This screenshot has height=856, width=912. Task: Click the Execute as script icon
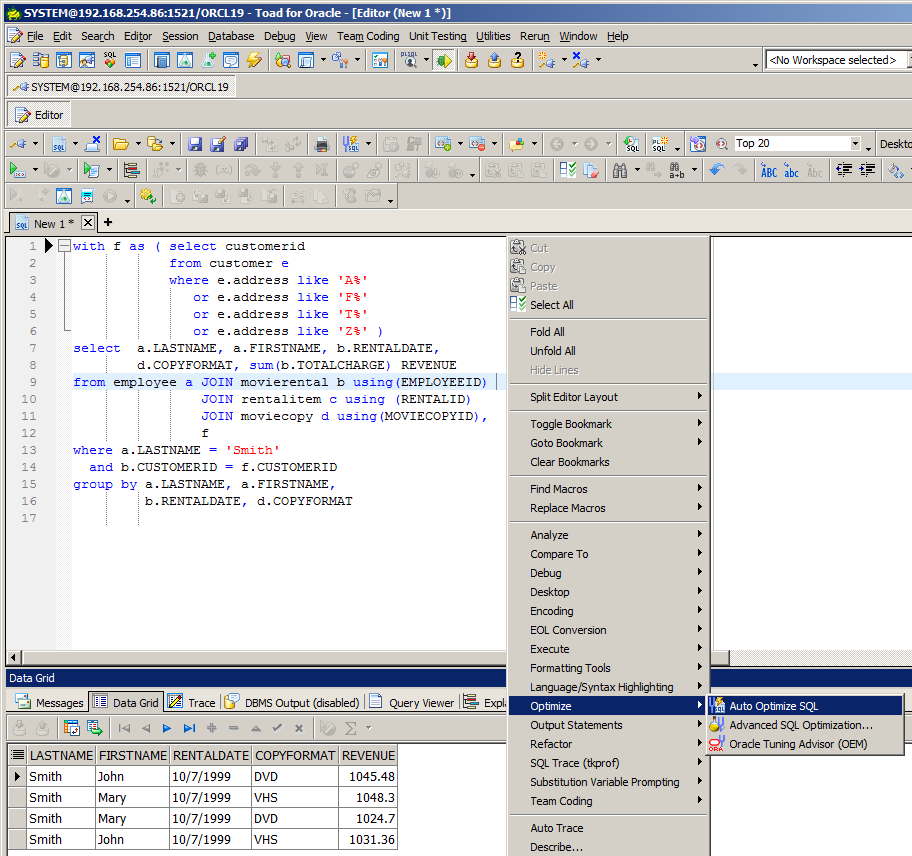click(91, 170)
